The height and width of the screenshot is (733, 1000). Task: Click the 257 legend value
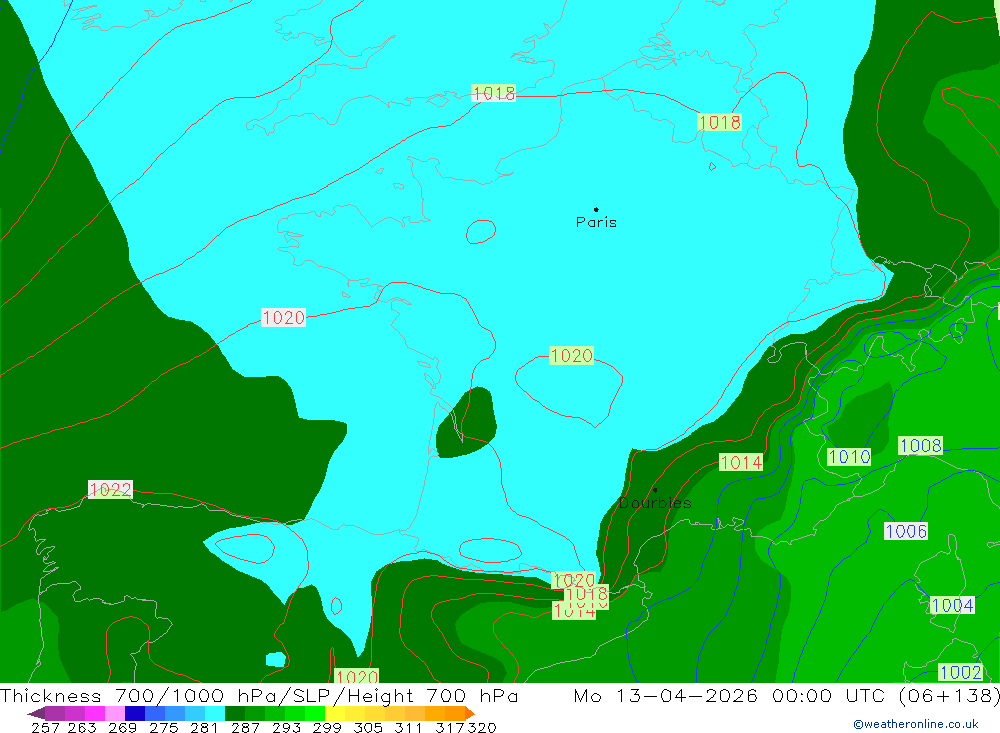pyautogui.click(x=45, y=727)
